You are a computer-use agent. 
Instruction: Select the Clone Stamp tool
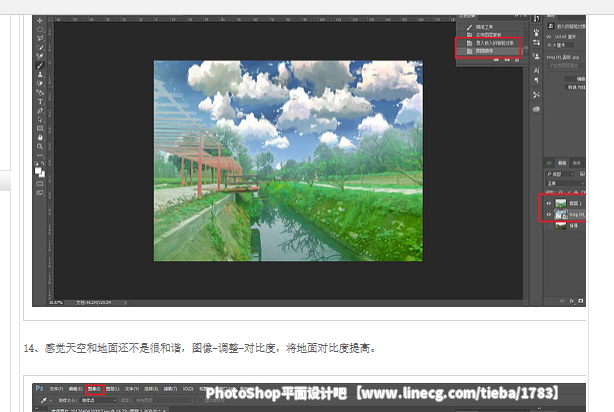point(40,74)
